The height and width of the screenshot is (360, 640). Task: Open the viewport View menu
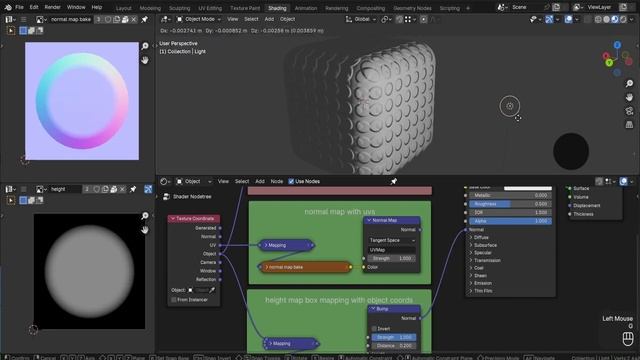point(233,19)
